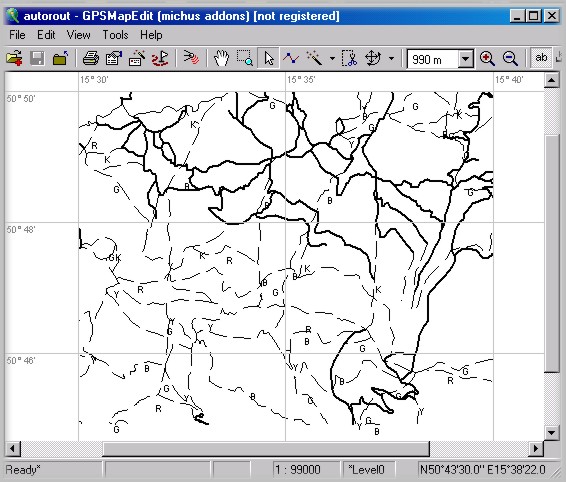Click the Save map floppy icon
566x482 pixels.
tap(37, 58)
